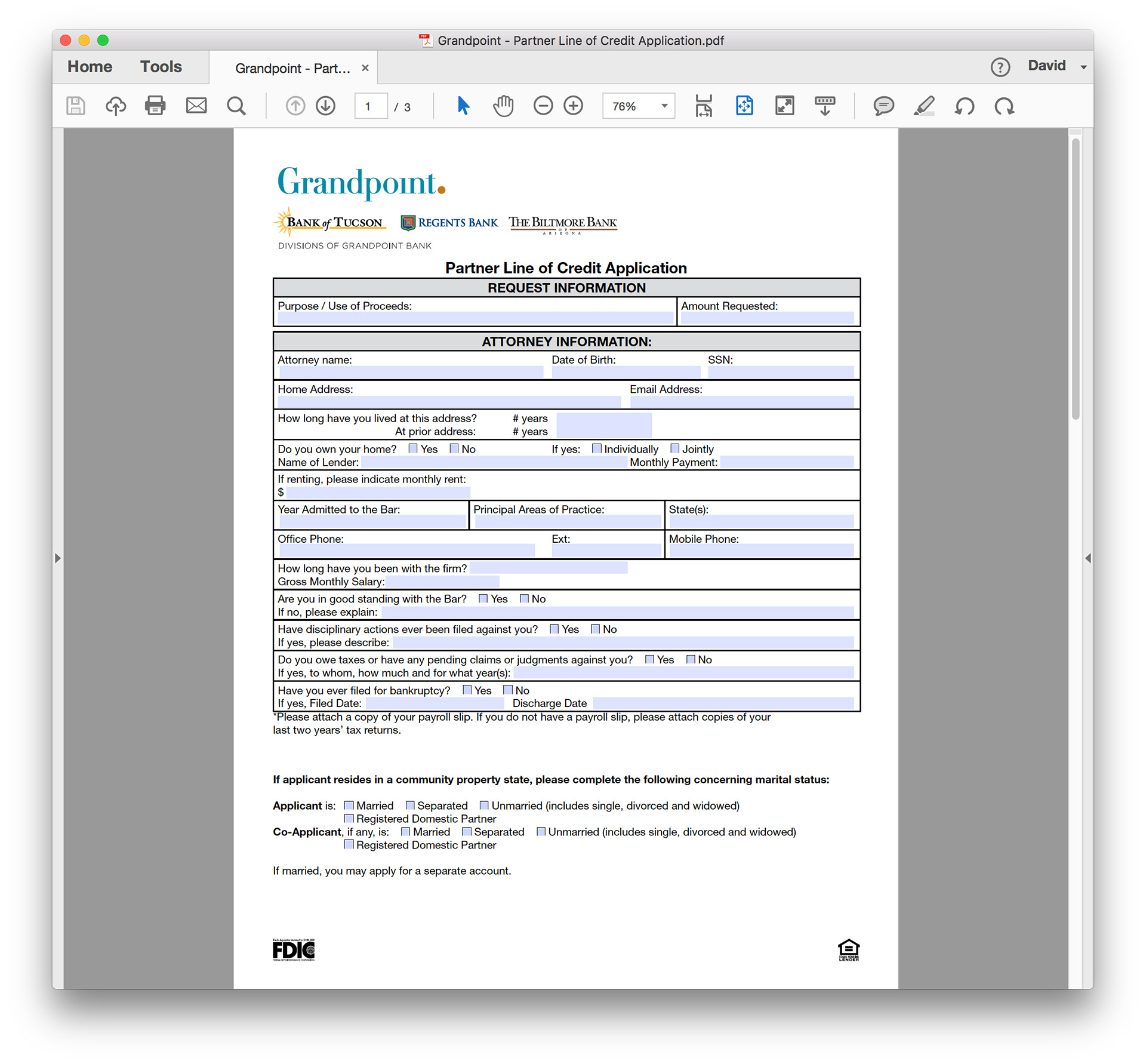Activate the Hand pan tool

[503, 106]
